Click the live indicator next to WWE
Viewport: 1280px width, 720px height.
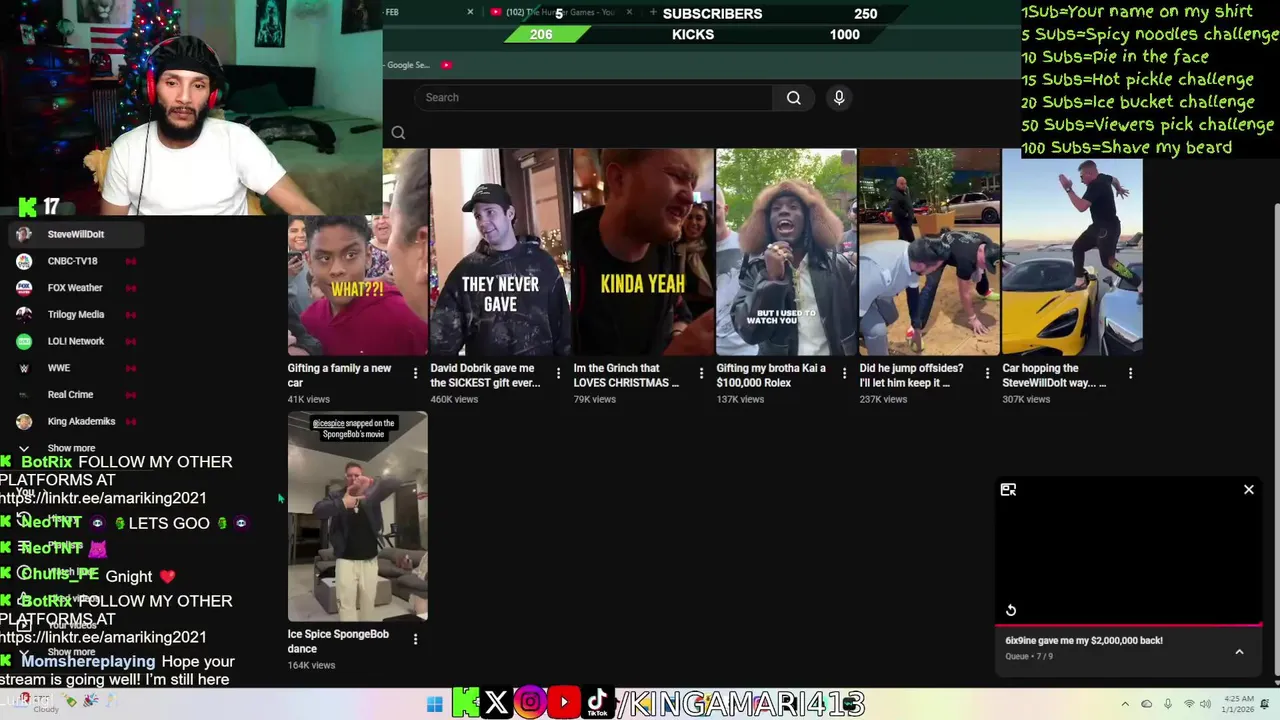(130, 368)
